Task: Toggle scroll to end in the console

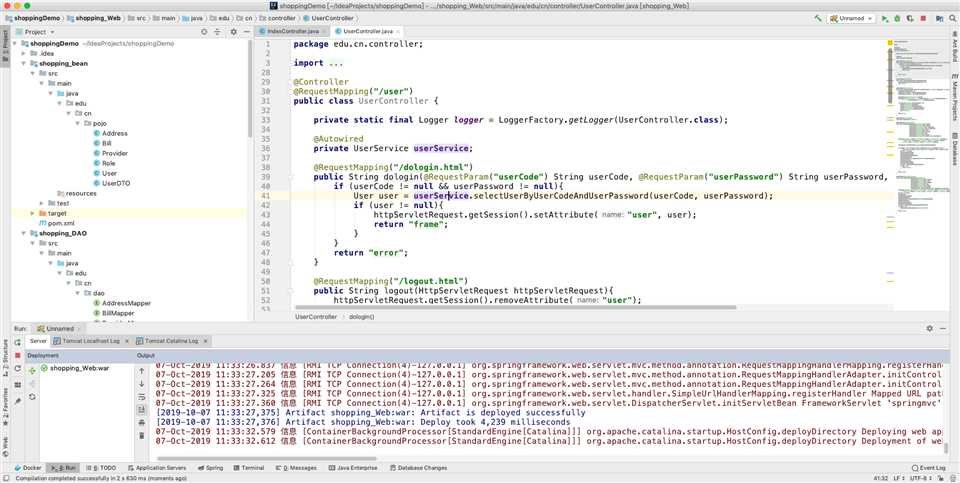Action: (x=142, y=410)
